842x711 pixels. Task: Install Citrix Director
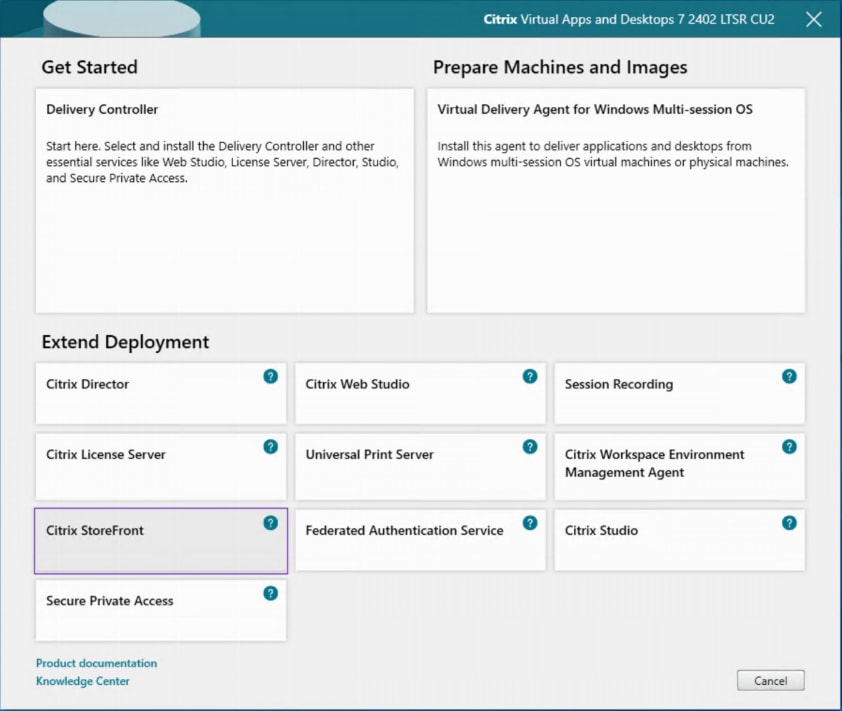161,394
